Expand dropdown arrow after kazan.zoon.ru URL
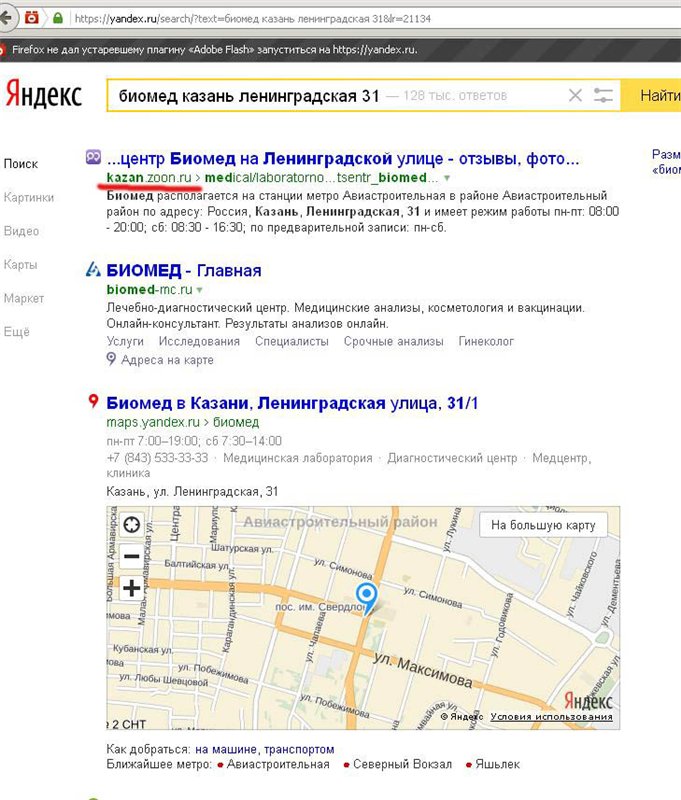 coord(447,178)
